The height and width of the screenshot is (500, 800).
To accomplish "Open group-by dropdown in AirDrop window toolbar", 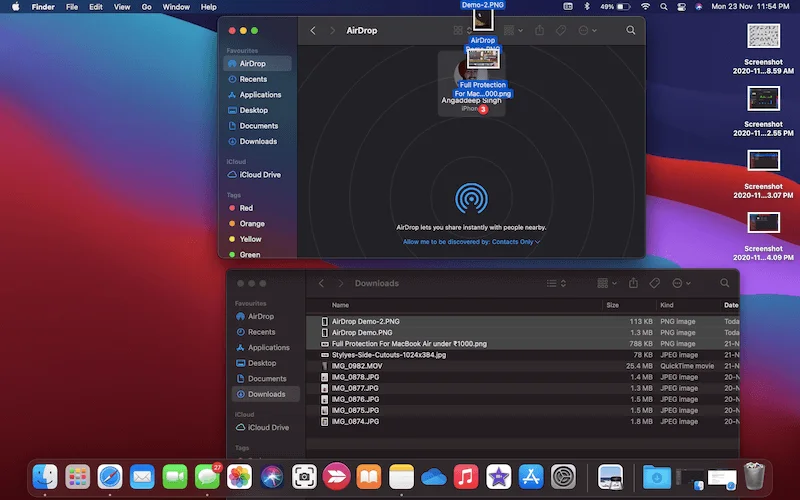I will (x=513, y=31).
